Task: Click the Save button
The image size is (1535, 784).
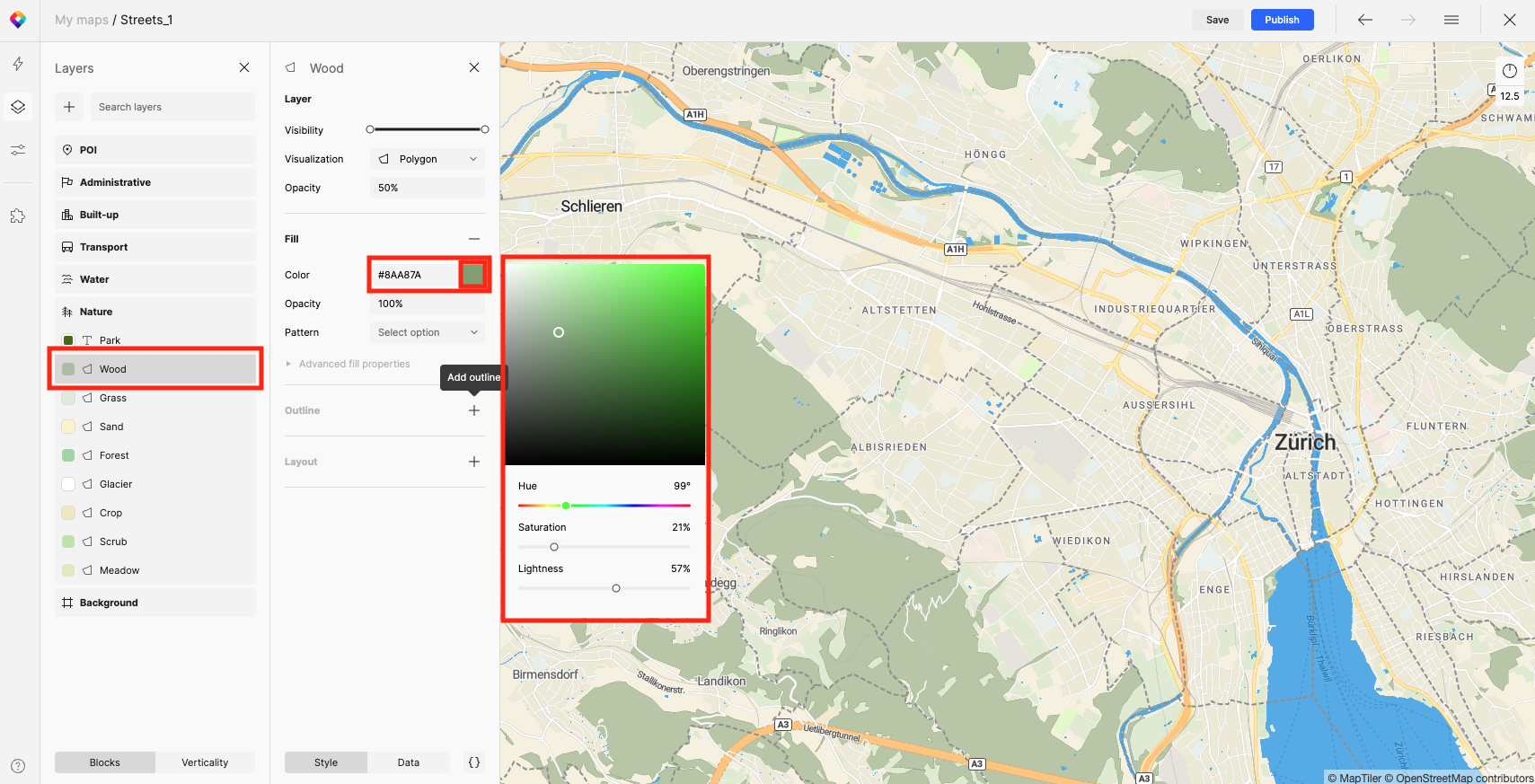Action: click(1217, 20)
